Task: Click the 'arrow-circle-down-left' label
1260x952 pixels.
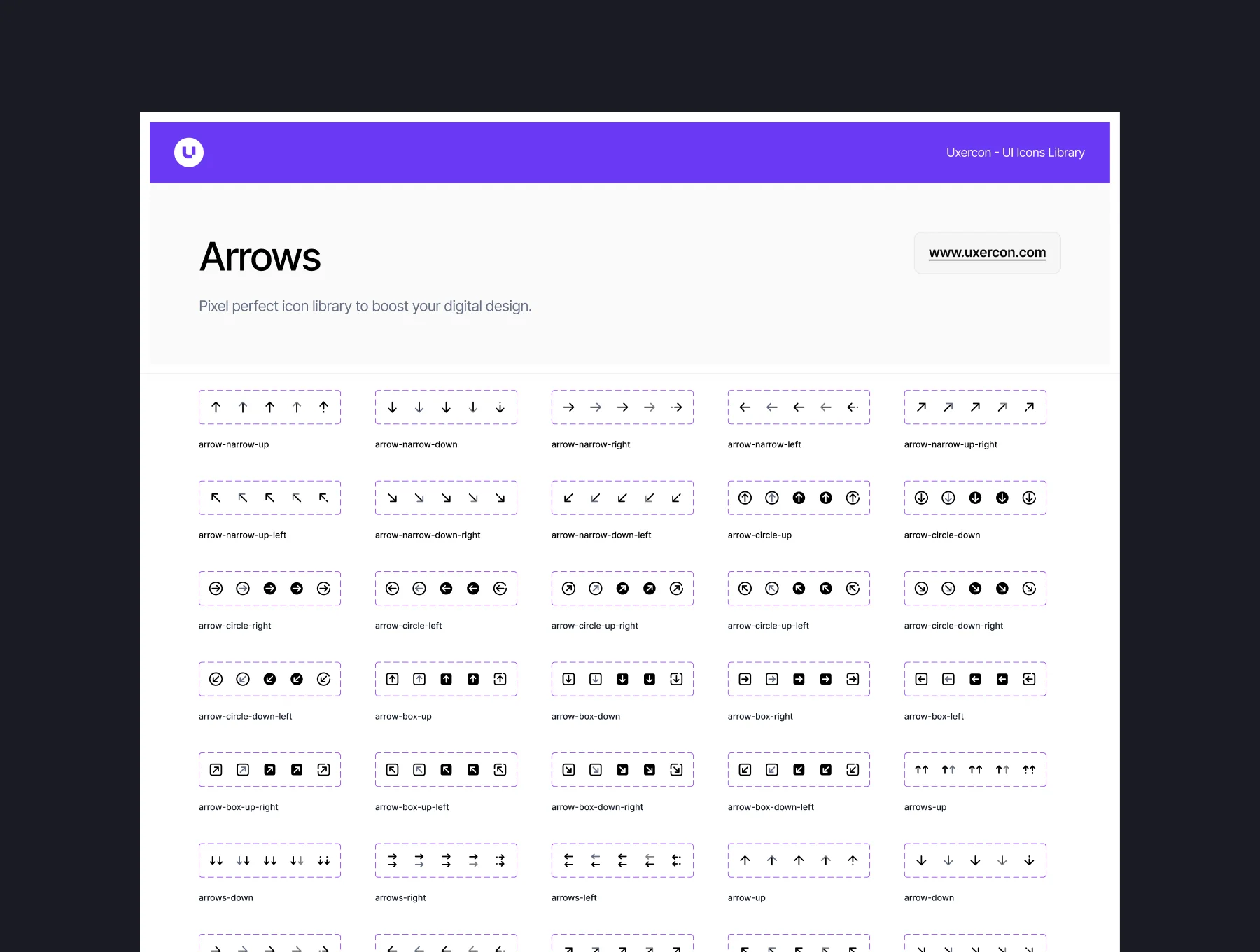Action: (x=246, y=717)
